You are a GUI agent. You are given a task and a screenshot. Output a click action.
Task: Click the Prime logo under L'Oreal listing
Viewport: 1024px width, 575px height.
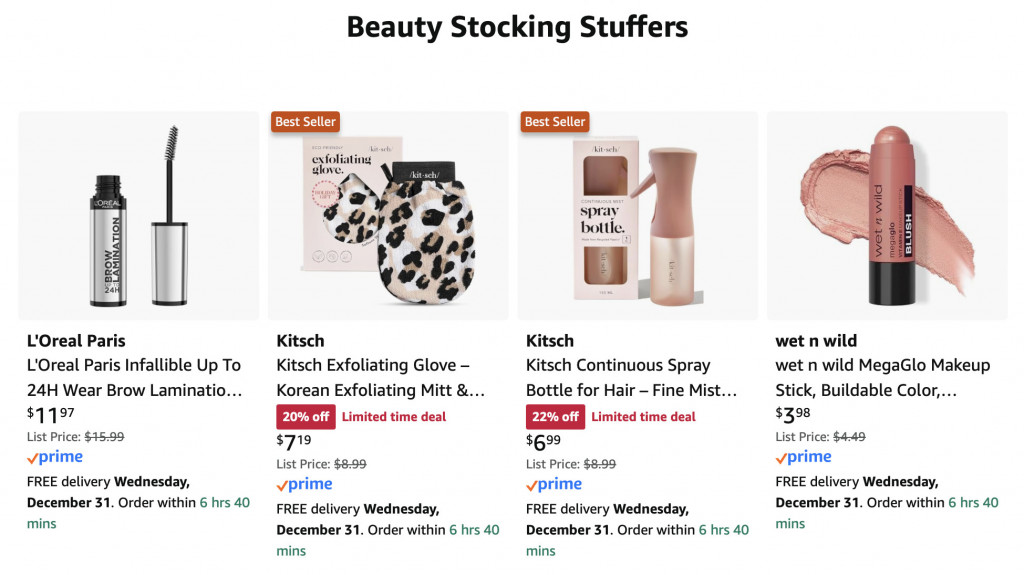(x=54, y=457)
